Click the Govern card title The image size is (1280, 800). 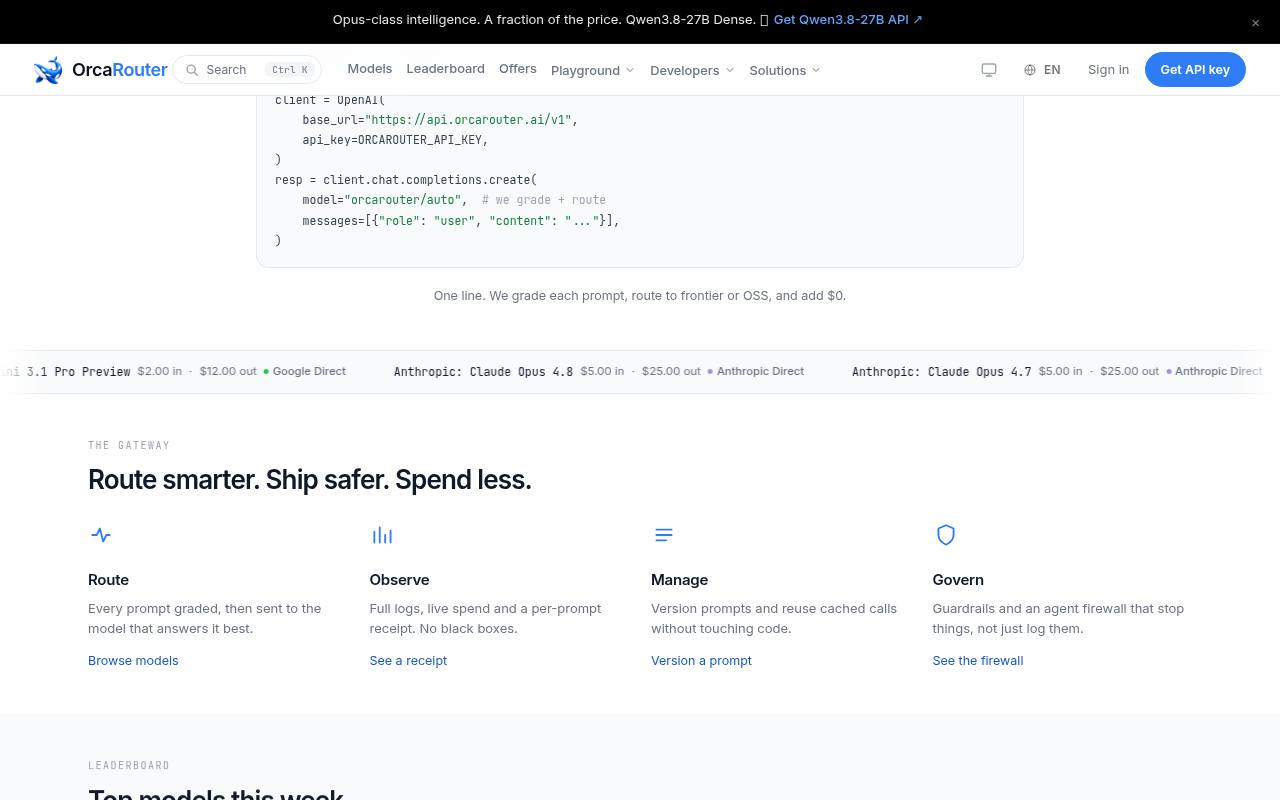[958, 580]
